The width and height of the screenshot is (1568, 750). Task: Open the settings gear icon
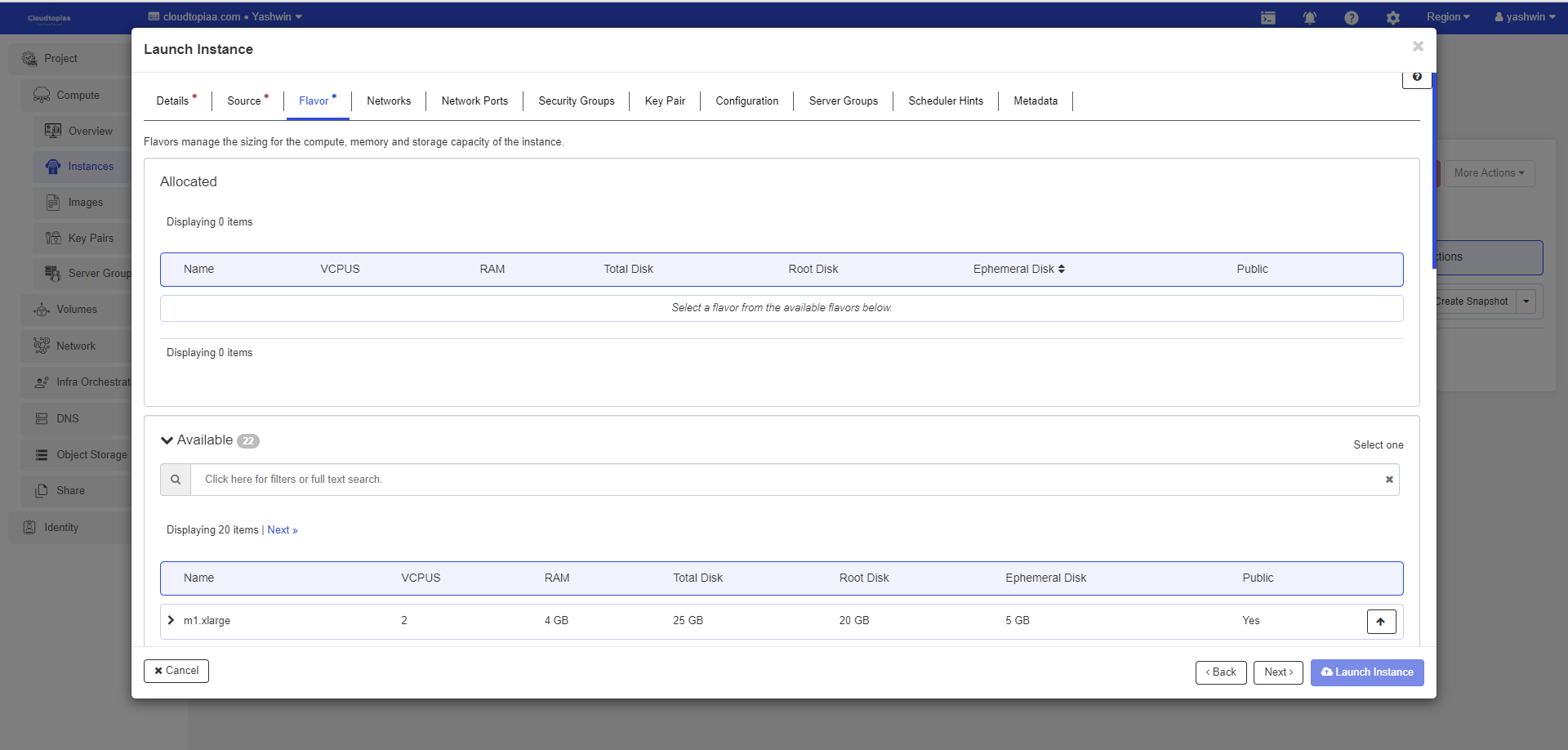(1392, 18)
